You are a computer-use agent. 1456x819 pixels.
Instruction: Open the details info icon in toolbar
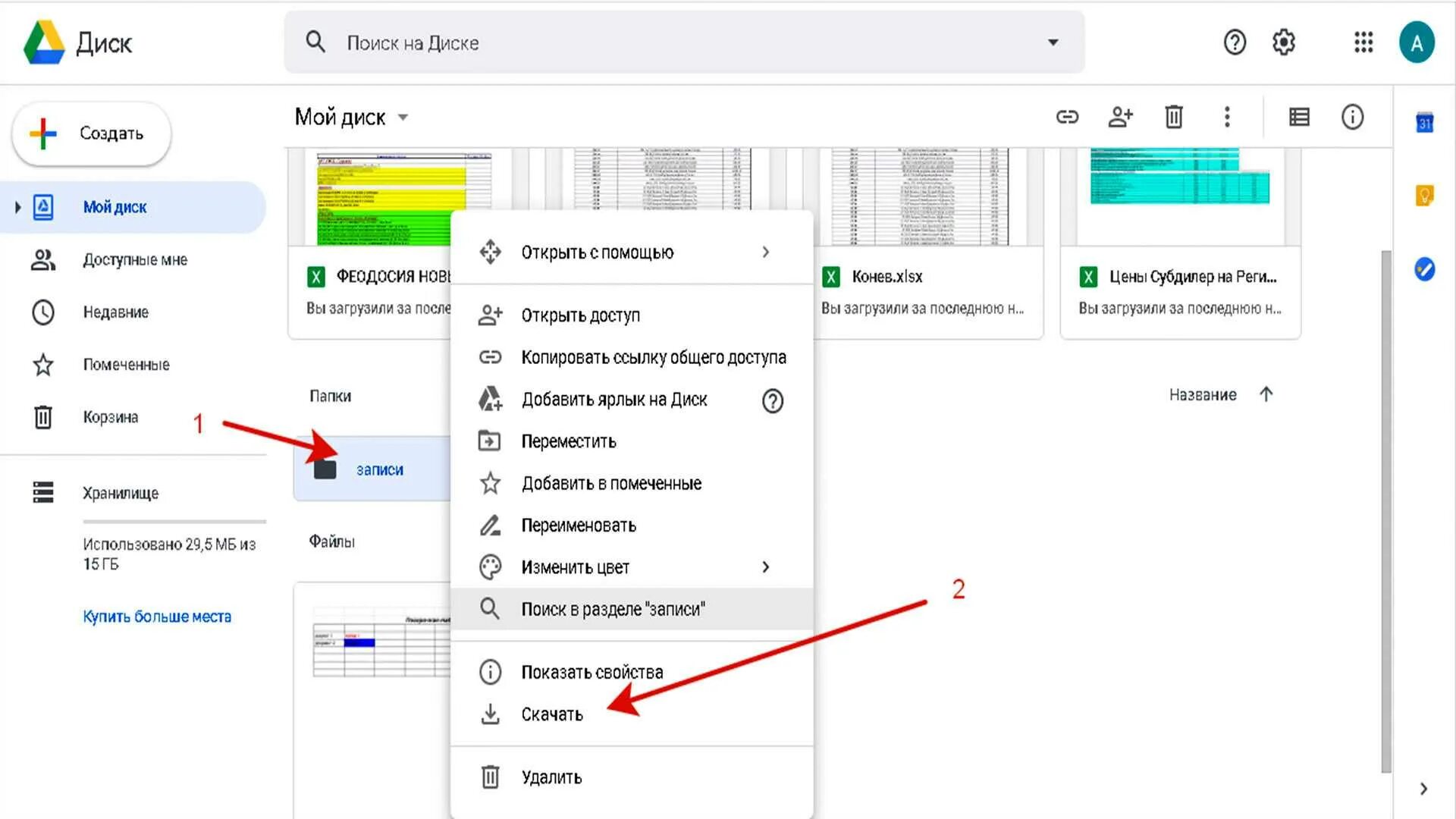[1352, 117]
